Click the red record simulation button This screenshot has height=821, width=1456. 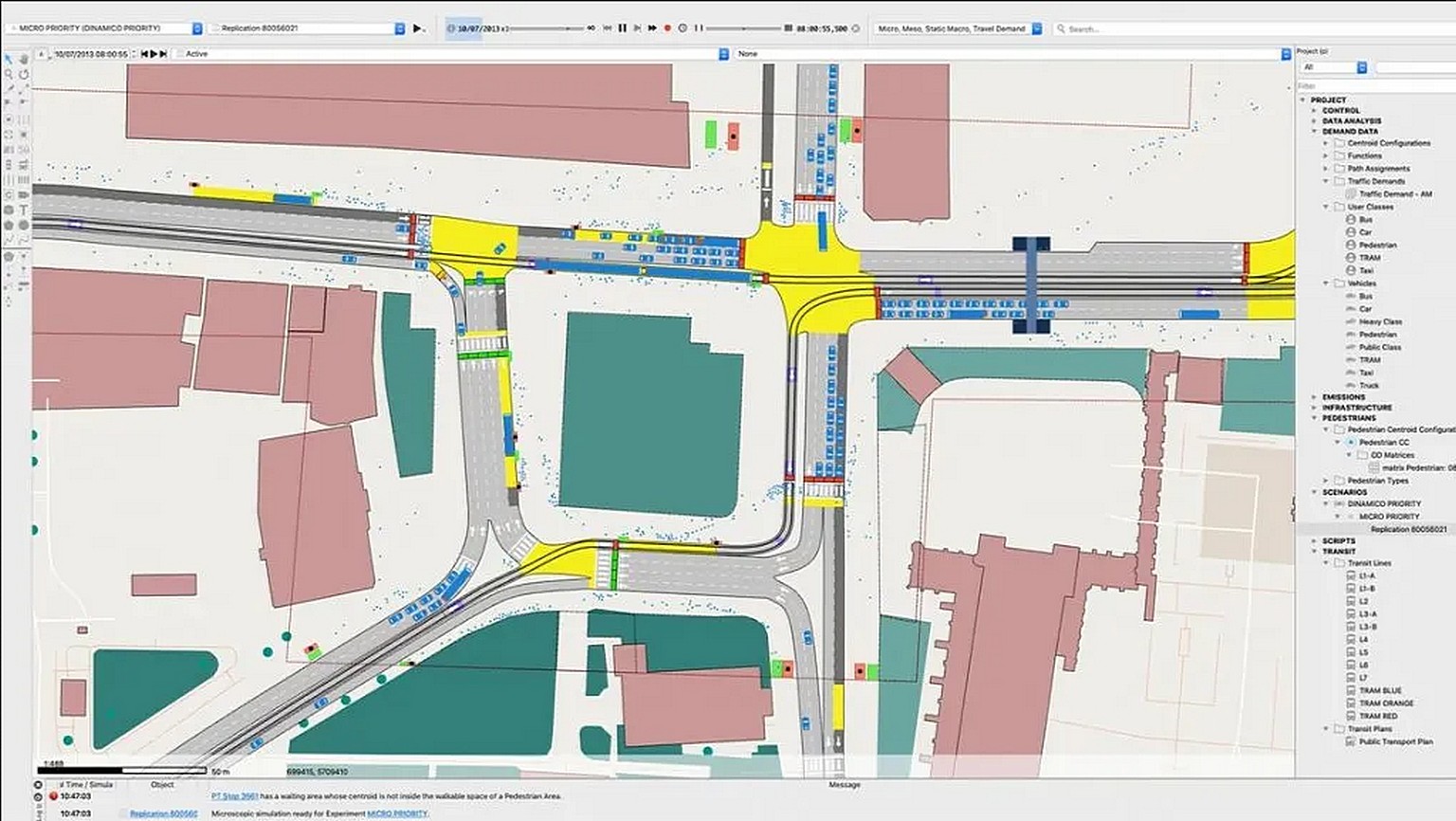pyautogui.click(x=667, y=28)
